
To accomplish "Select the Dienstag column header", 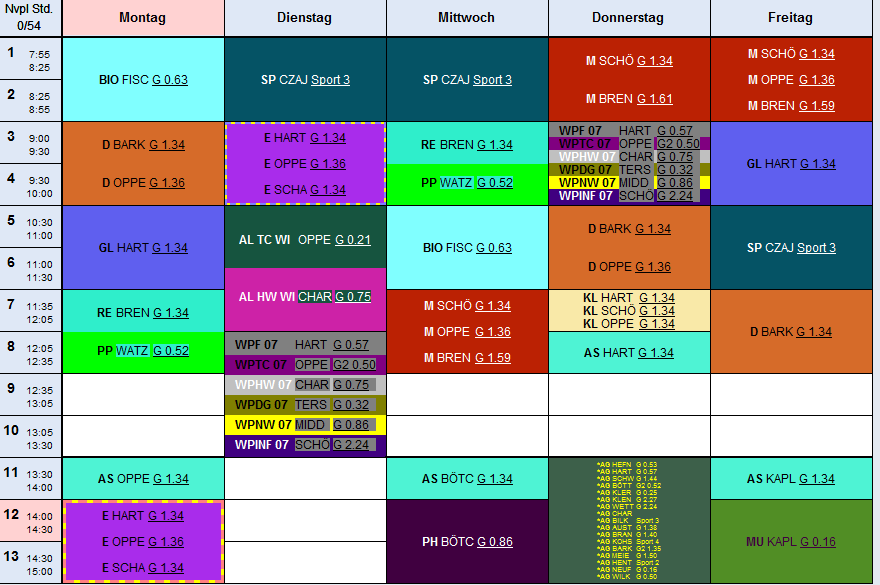I will coord(305,18).
